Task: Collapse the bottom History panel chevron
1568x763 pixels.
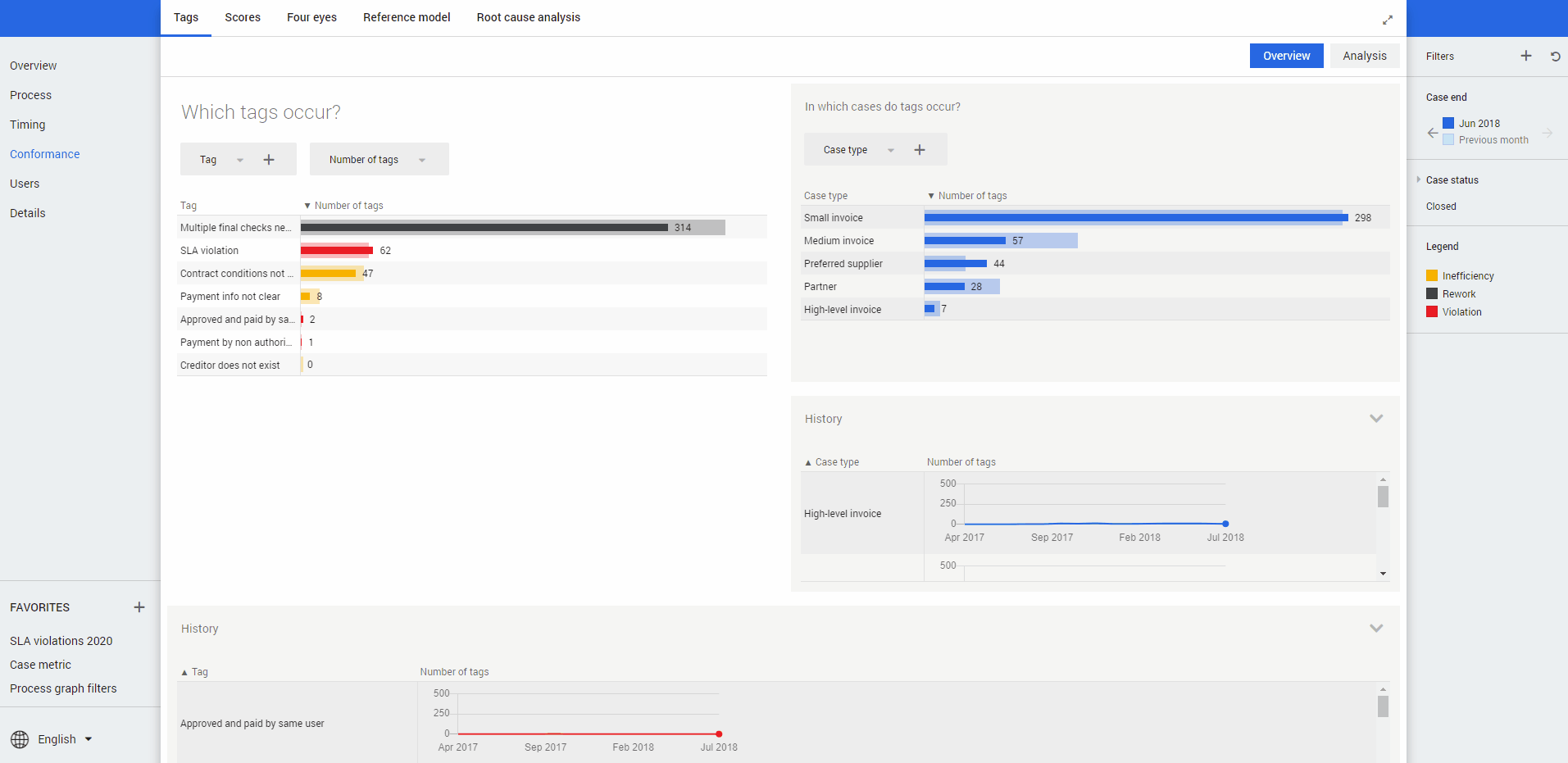Action: click(x=1375, y=629)
